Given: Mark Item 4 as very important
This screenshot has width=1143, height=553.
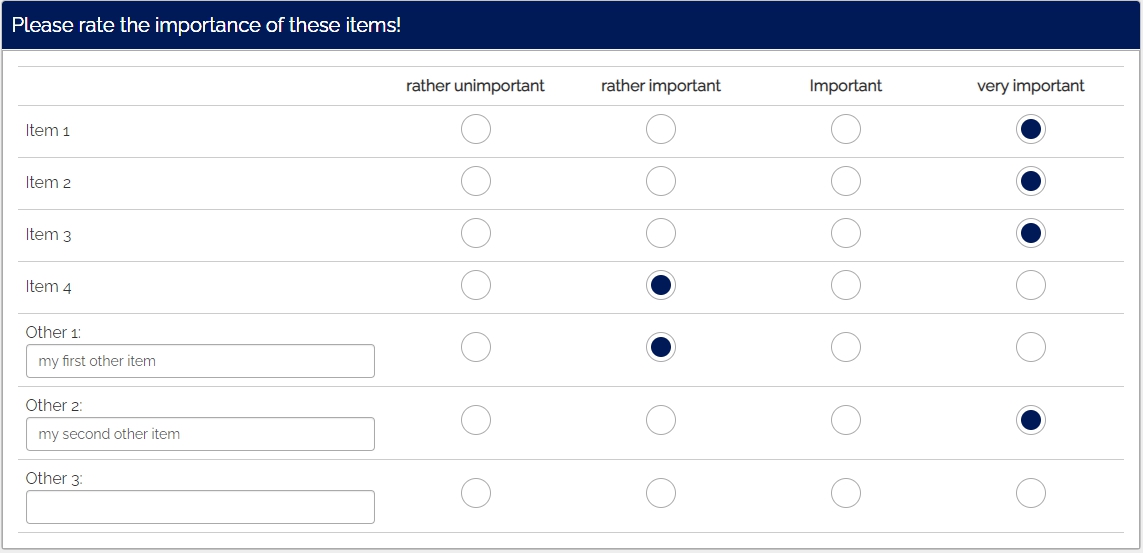Looking at the screenshot, I should tap(1031, 286).
